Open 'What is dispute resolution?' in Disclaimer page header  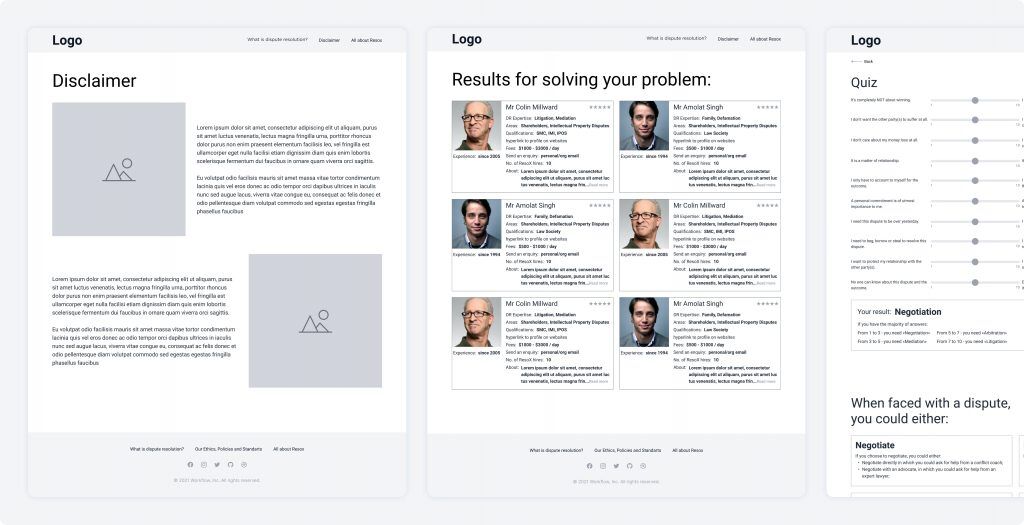[x=278, y=40]
